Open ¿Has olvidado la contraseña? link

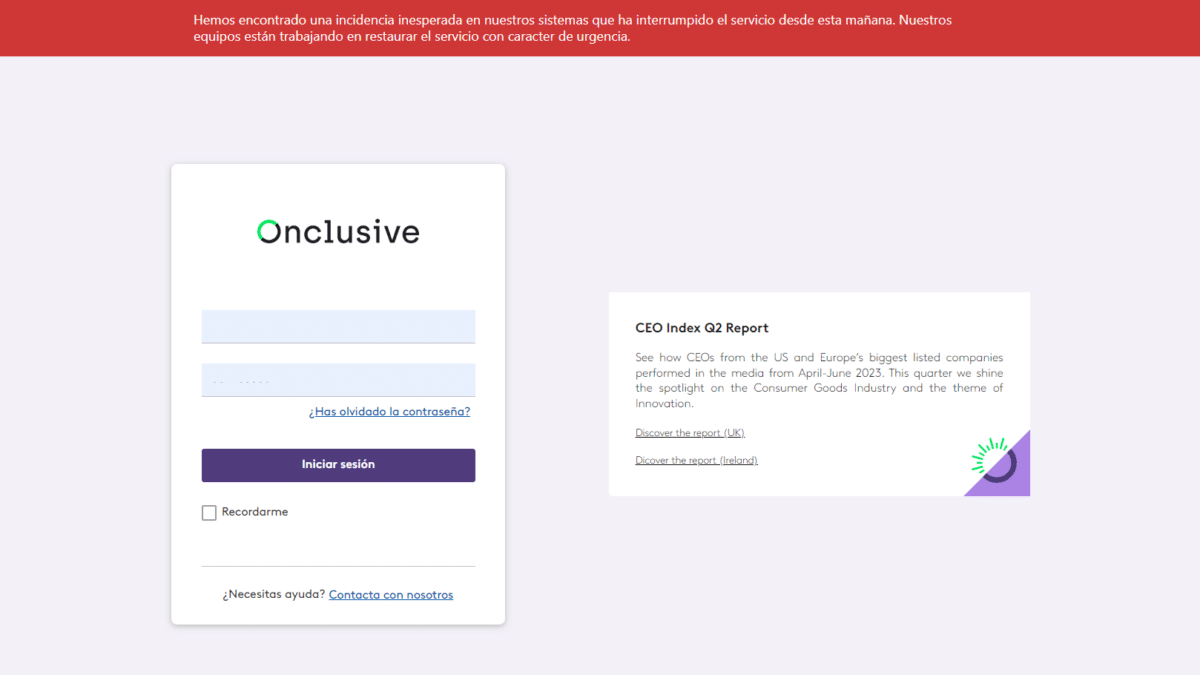(x=389, y=411)
